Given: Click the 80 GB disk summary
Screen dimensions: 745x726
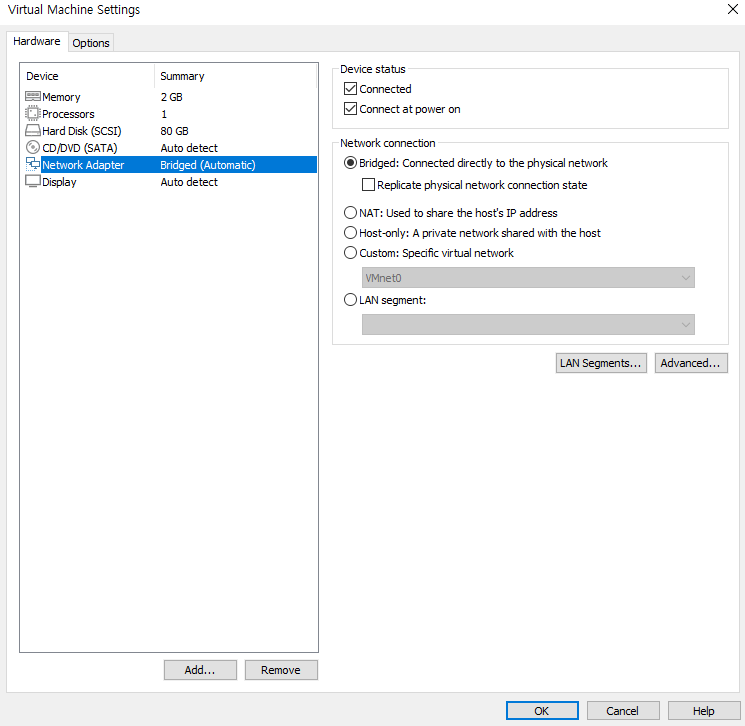Looking at the screenshot, I should click(x=174, y=131).
